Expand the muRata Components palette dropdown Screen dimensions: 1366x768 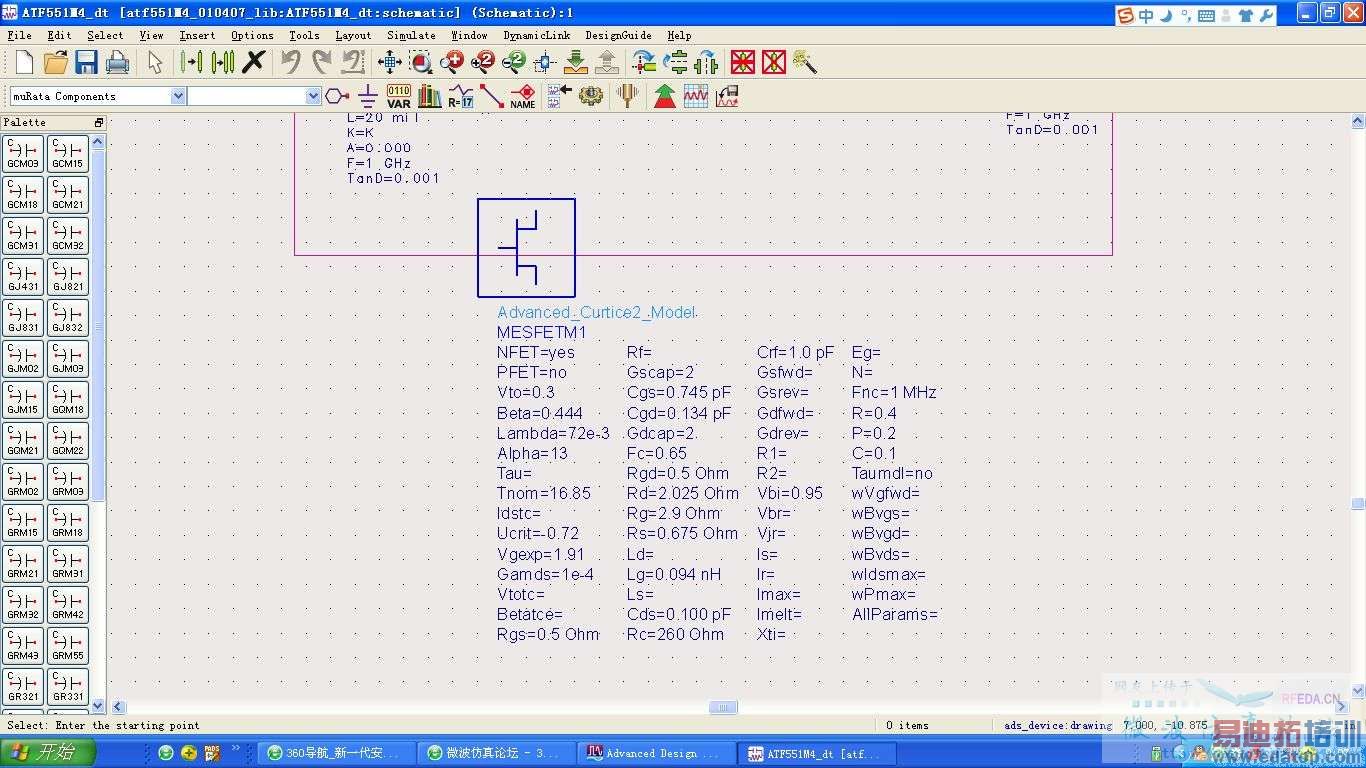178,96
